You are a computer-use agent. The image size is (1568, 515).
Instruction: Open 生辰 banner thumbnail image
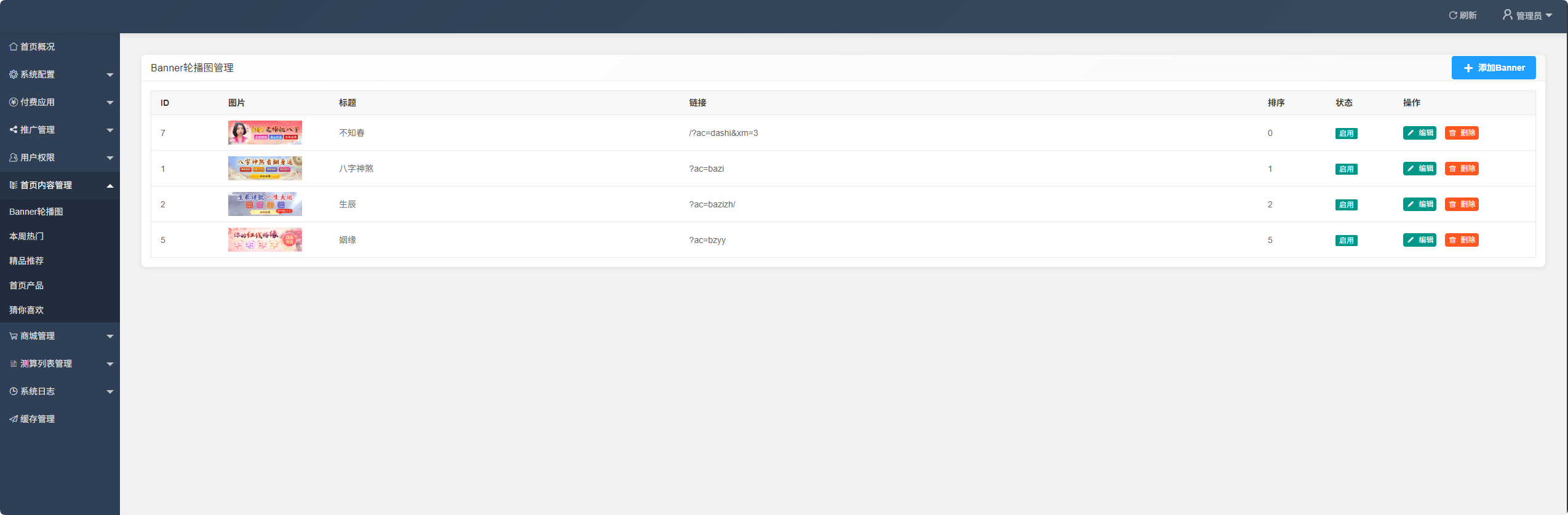265,204
